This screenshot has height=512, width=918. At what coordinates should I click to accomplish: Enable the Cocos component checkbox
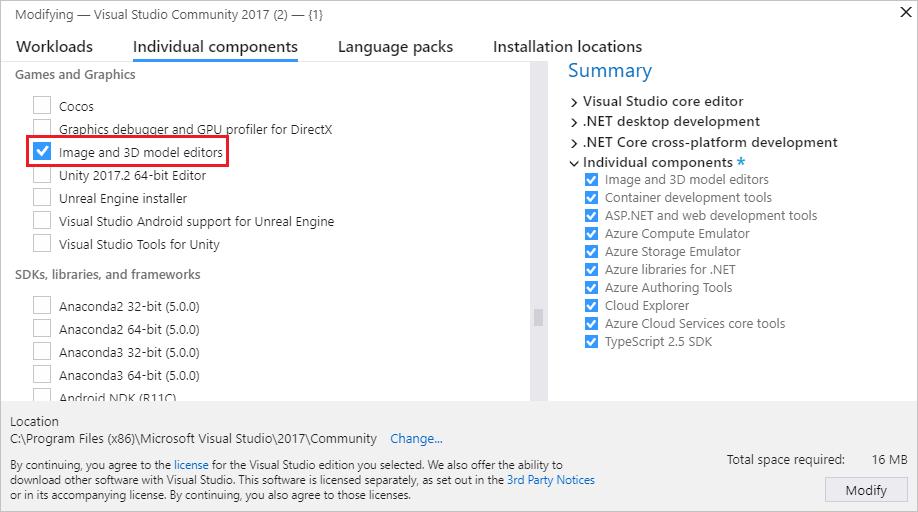(x=42, y=105)
